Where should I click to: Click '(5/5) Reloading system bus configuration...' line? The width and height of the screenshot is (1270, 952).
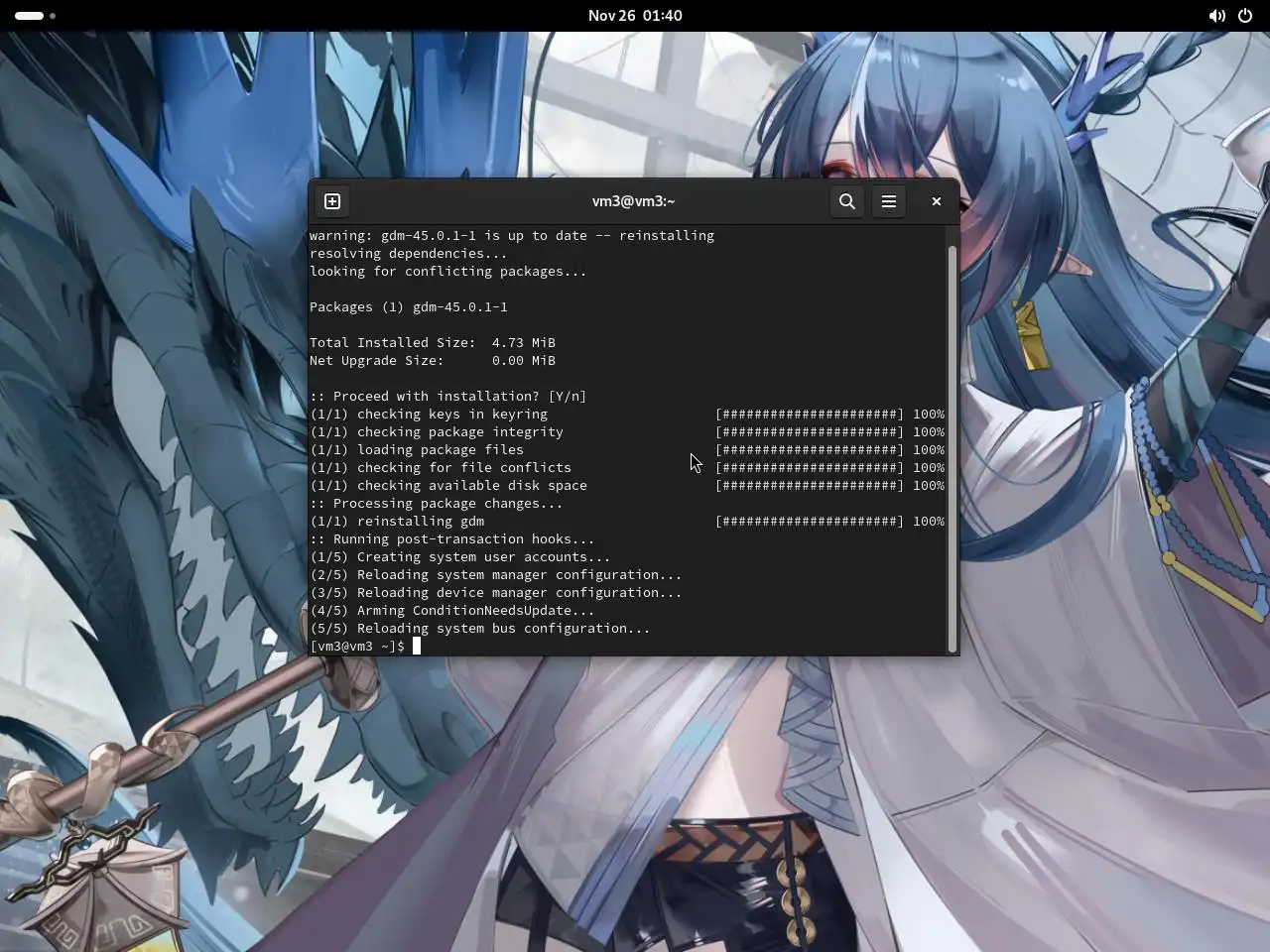480,629
